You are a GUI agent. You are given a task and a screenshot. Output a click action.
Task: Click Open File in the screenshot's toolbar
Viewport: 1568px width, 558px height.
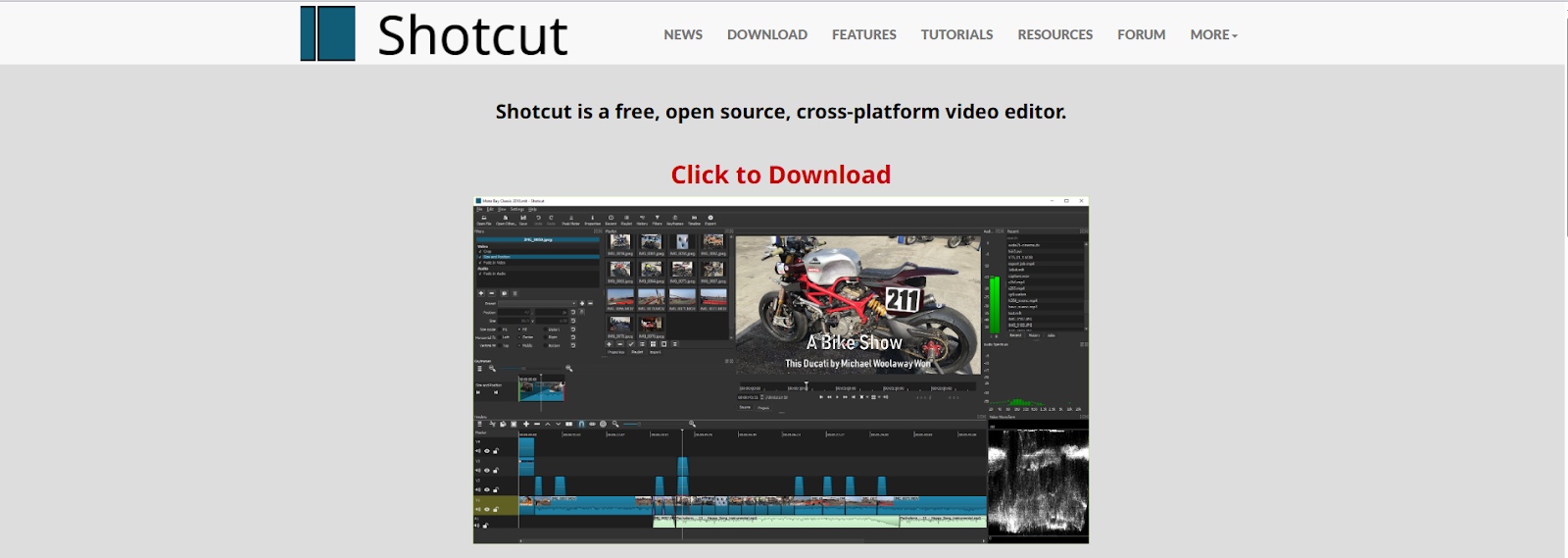484,221
